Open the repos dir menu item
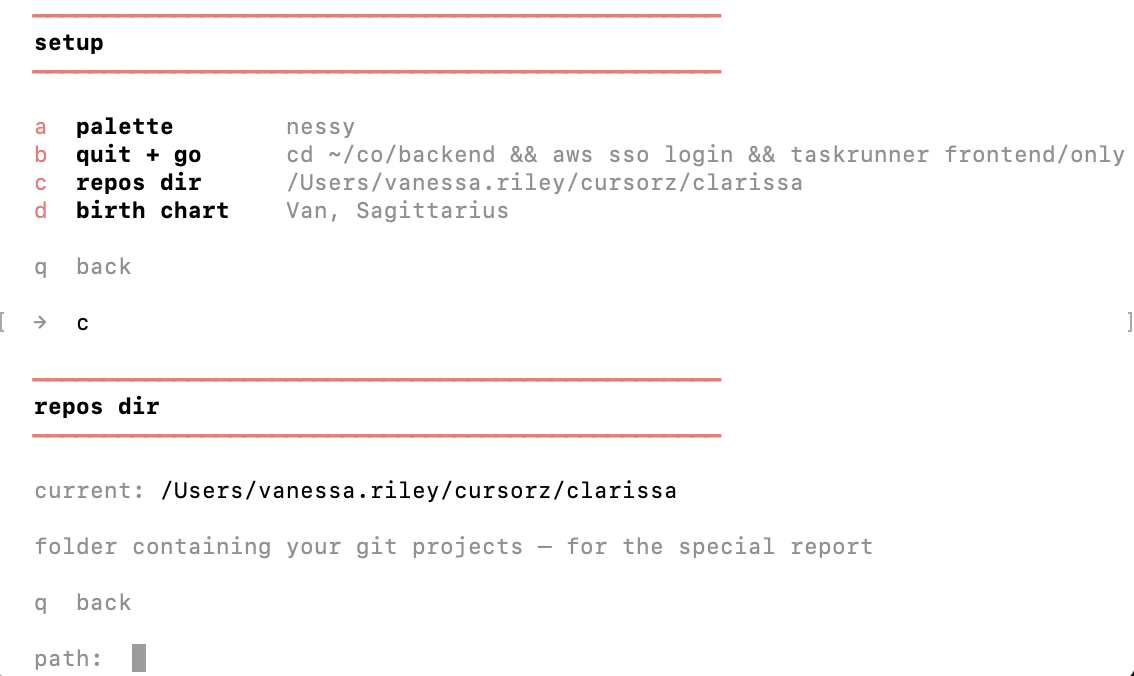 pos(138,183)
